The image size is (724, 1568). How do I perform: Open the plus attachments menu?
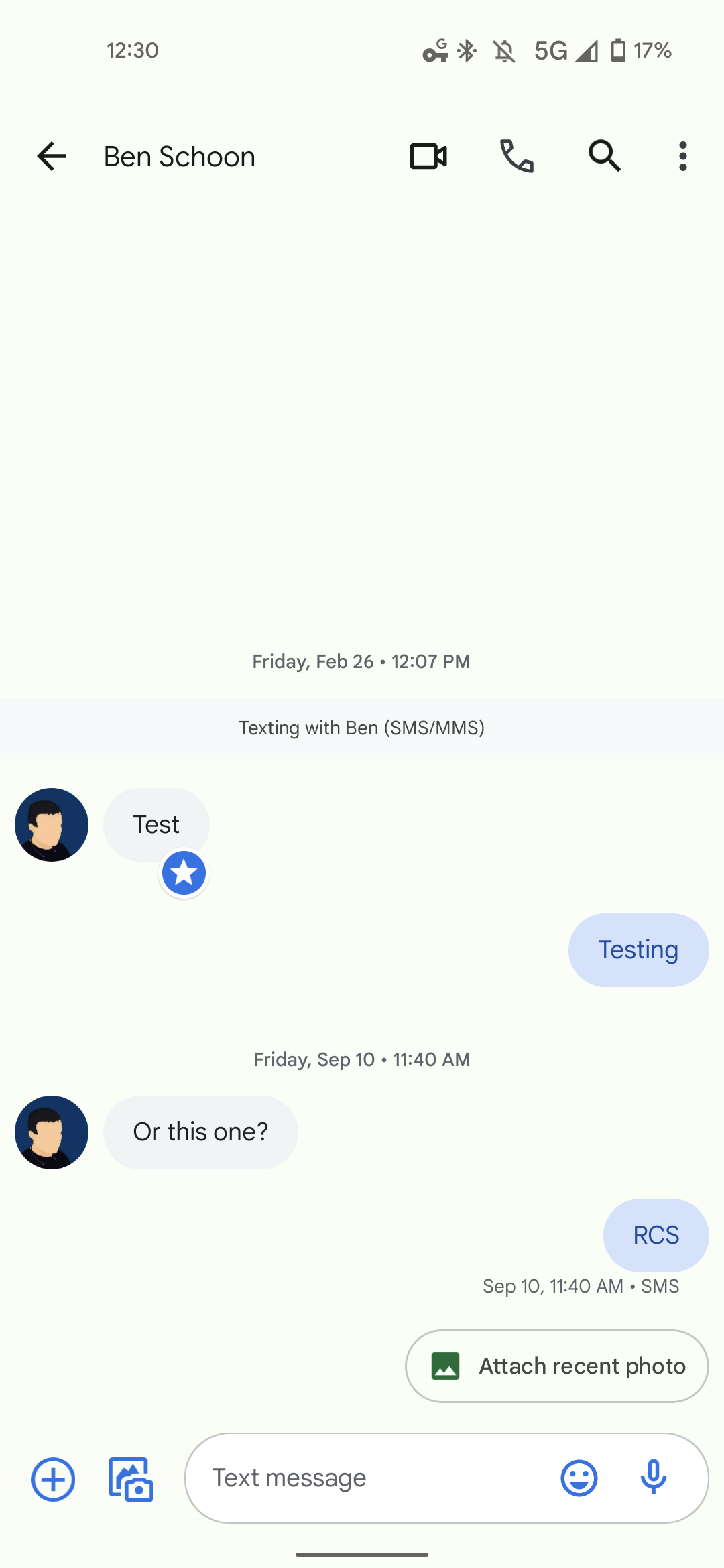tap(53, 1479)
